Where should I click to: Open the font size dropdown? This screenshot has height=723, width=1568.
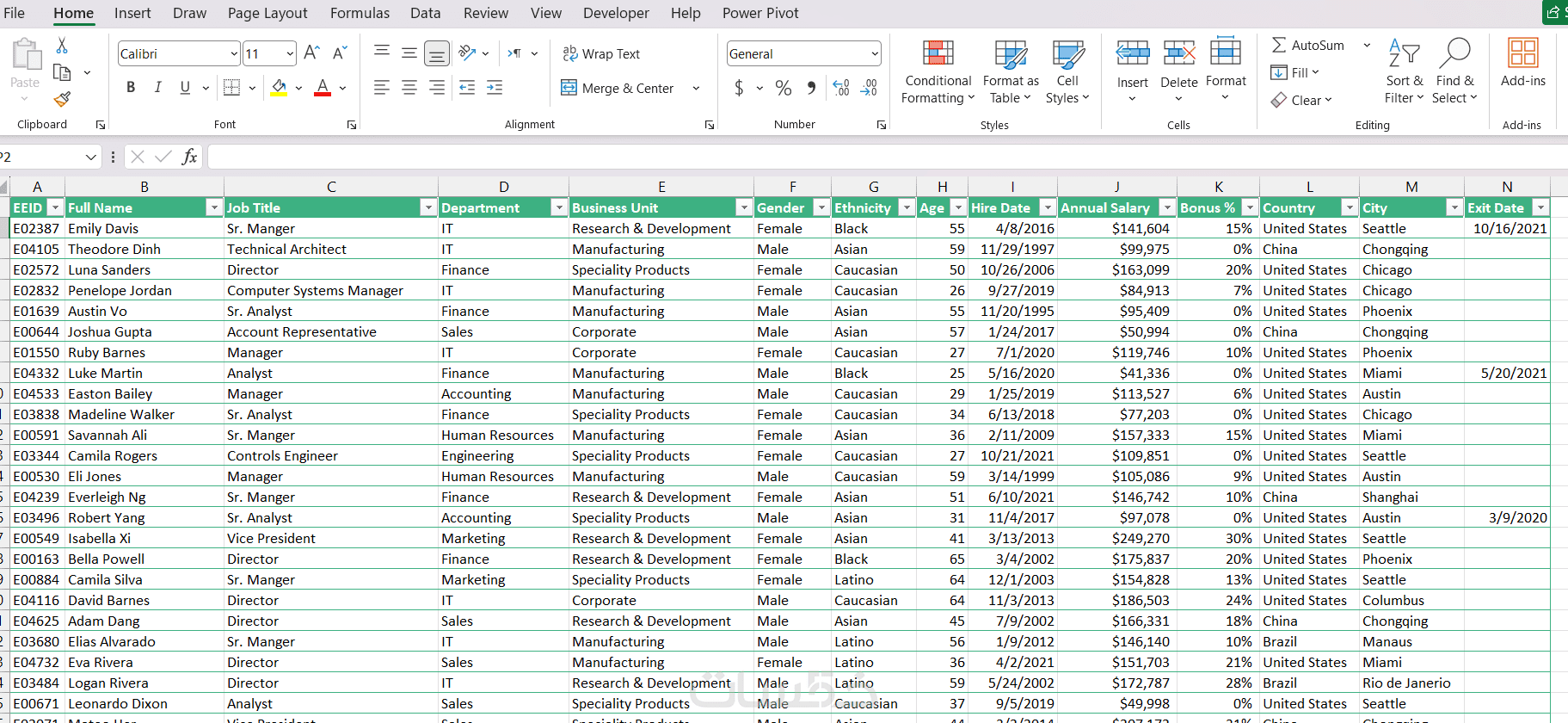290,53
